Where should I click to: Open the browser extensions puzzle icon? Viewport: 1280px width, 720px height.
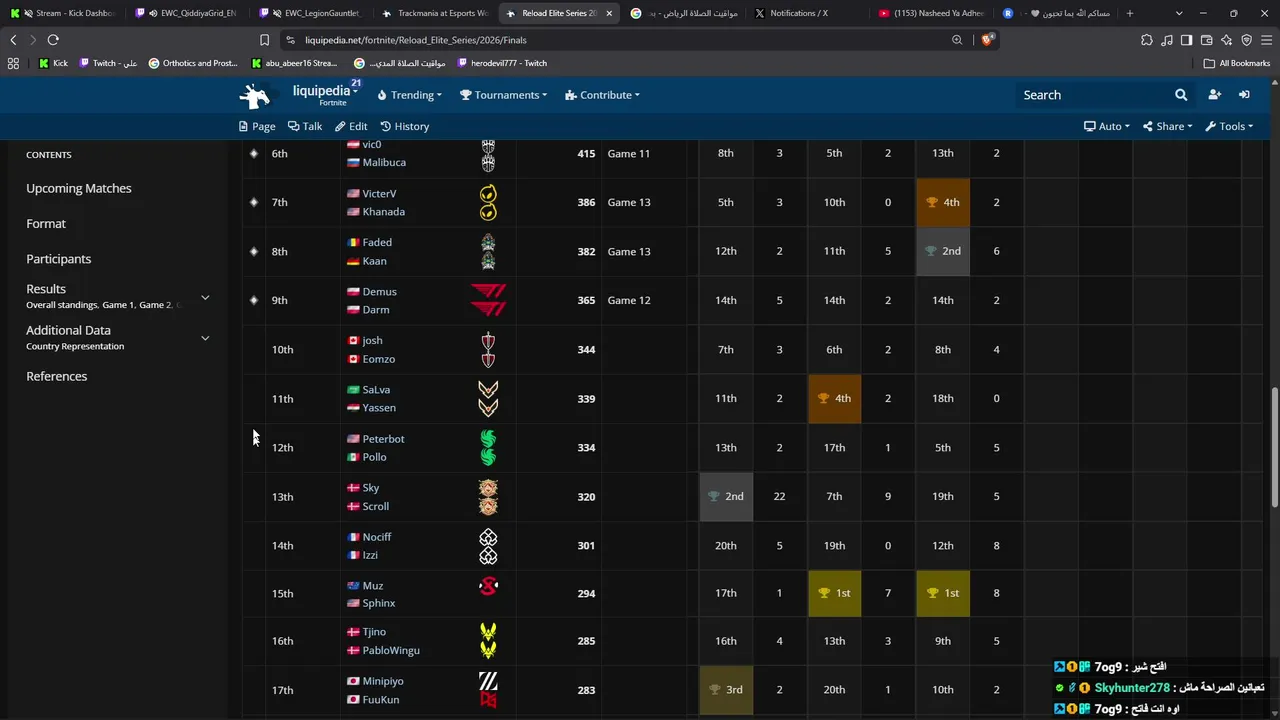1147,40
